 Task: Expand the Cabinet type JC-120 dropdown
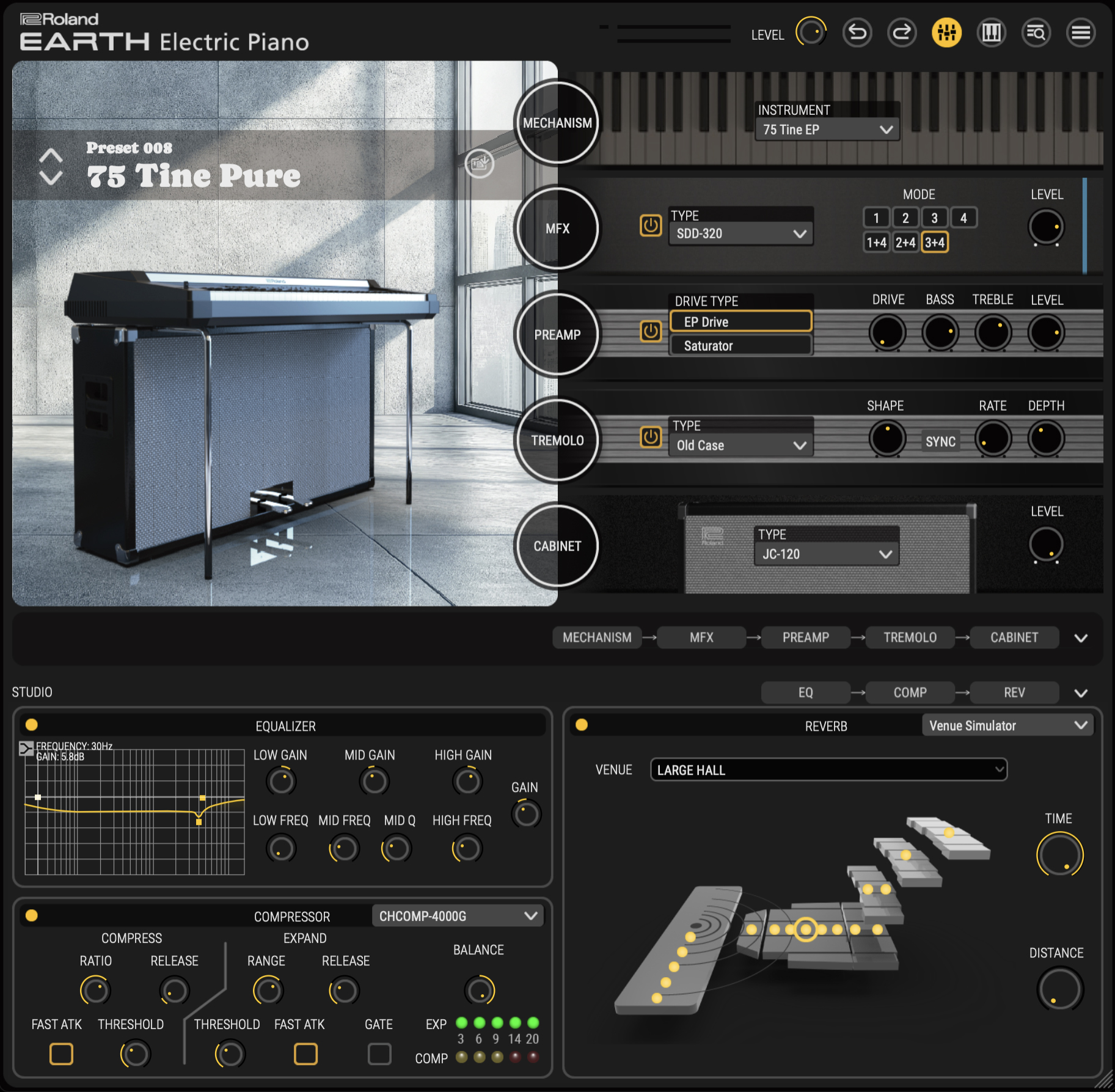point(826,554)
